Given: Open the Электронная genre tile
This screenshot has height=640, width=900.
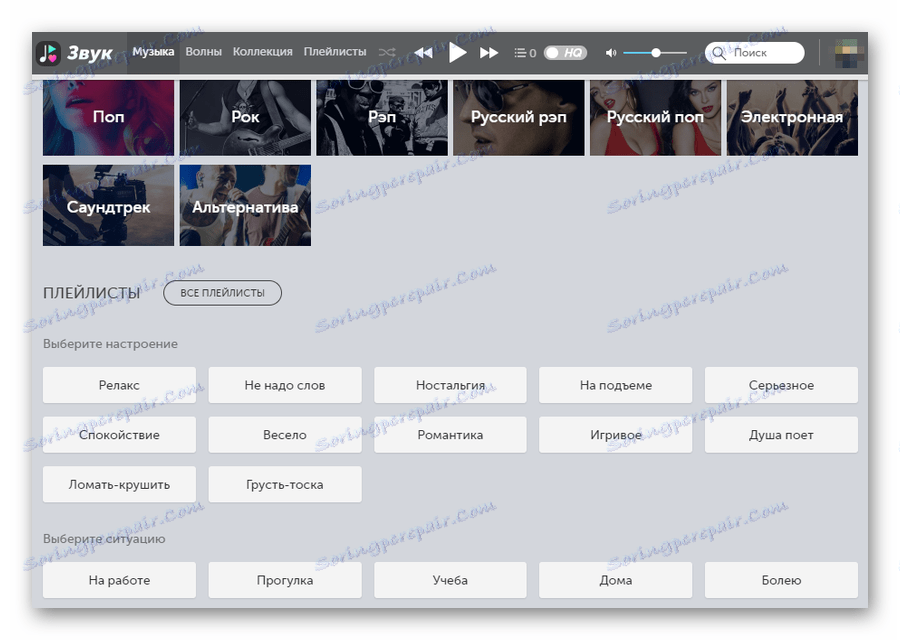Looking at the screenshot, I should click(792, 118).
